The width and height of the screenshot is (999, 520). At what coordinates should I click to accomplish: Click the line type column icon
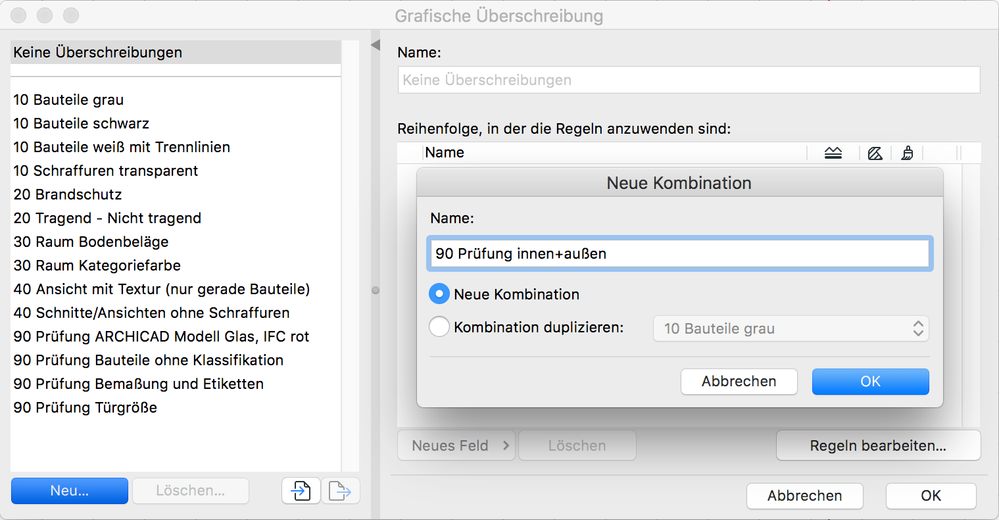click(833, 153)
